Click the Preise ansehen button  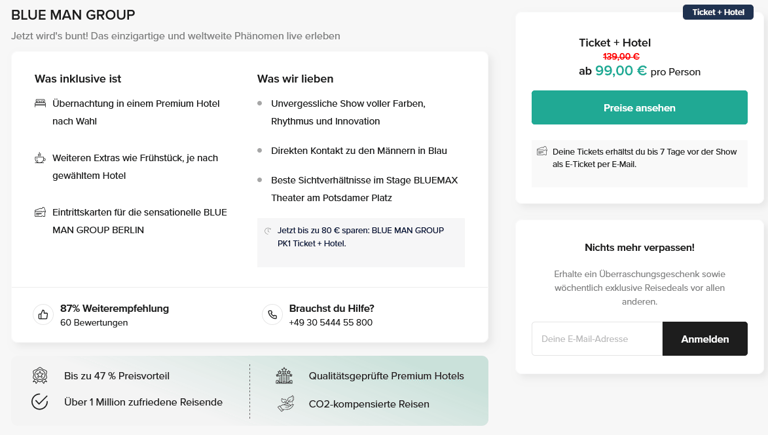640,107
